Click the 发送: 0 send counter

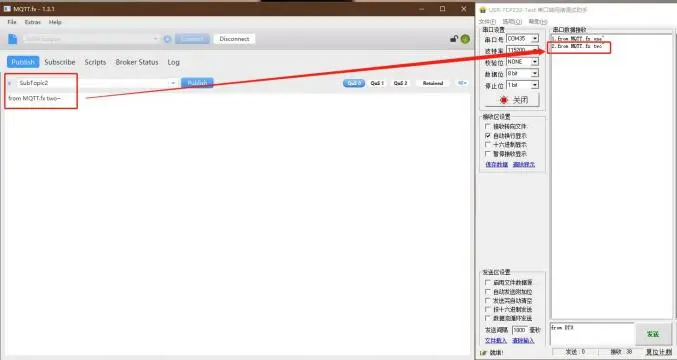(x=575, y=352)
